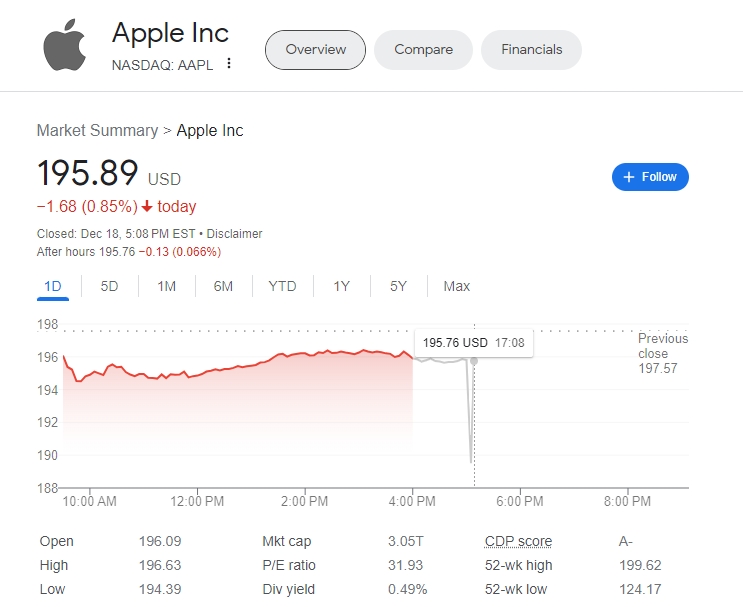Select the YTD chart range
The height and width of the screenshot is (607, 743).
[282, 286]
